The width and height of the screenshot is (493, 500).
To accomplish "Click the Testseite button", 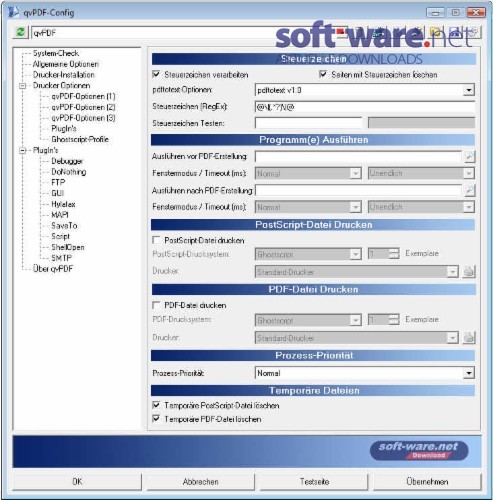I will pos(314,481).
